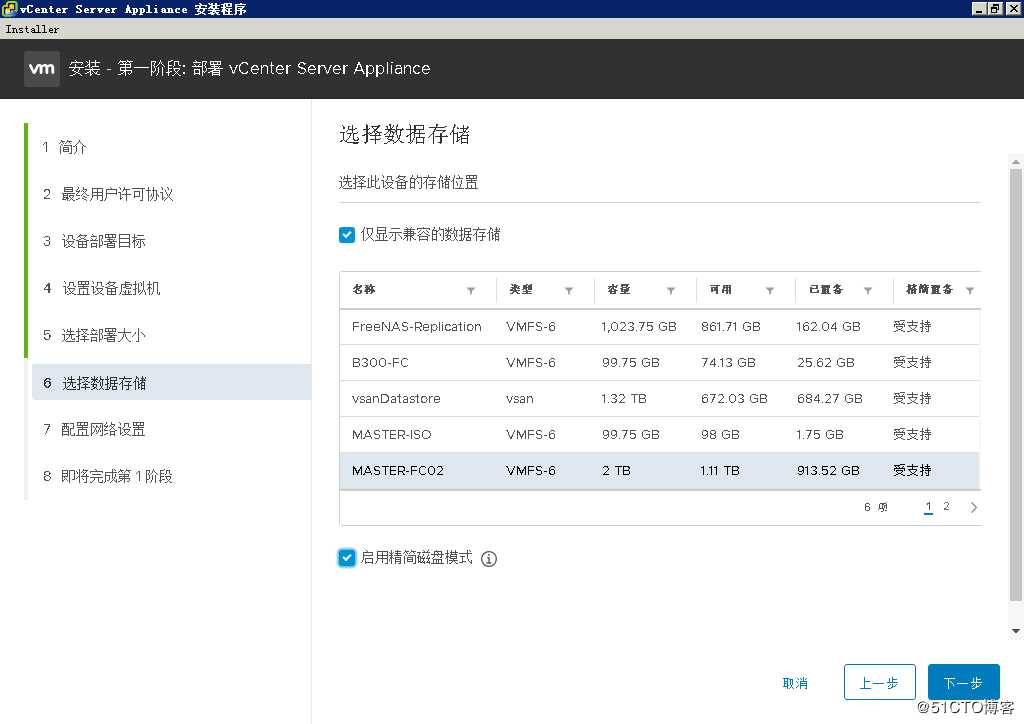
Task: Click info icon next to 启用精简磁盘模式
Action: click(x=489, y=559)
